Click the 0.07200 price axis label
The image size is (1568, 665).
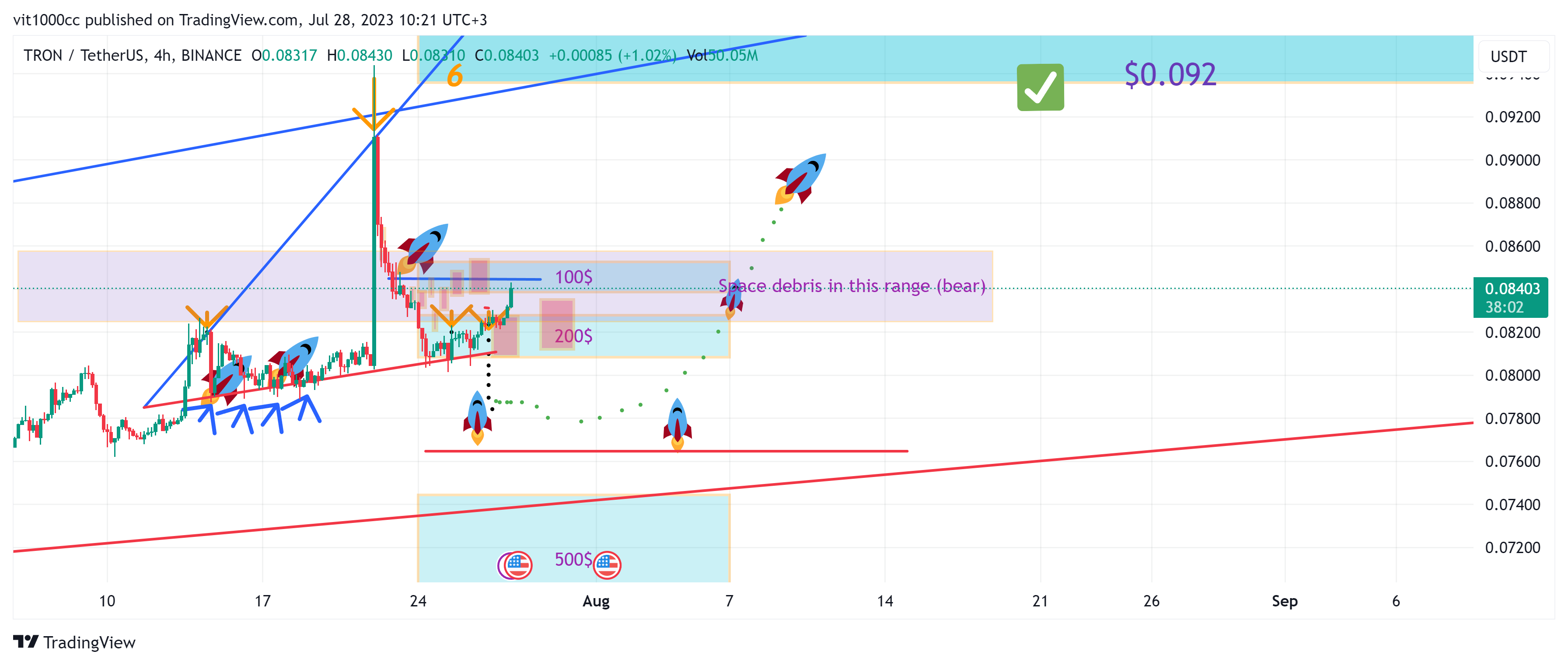[x=1512, y=547]
